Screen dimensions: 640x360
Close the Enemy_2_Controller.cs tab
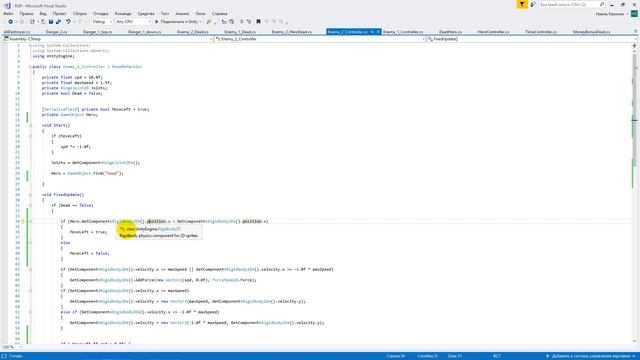(x=378, y=31)
